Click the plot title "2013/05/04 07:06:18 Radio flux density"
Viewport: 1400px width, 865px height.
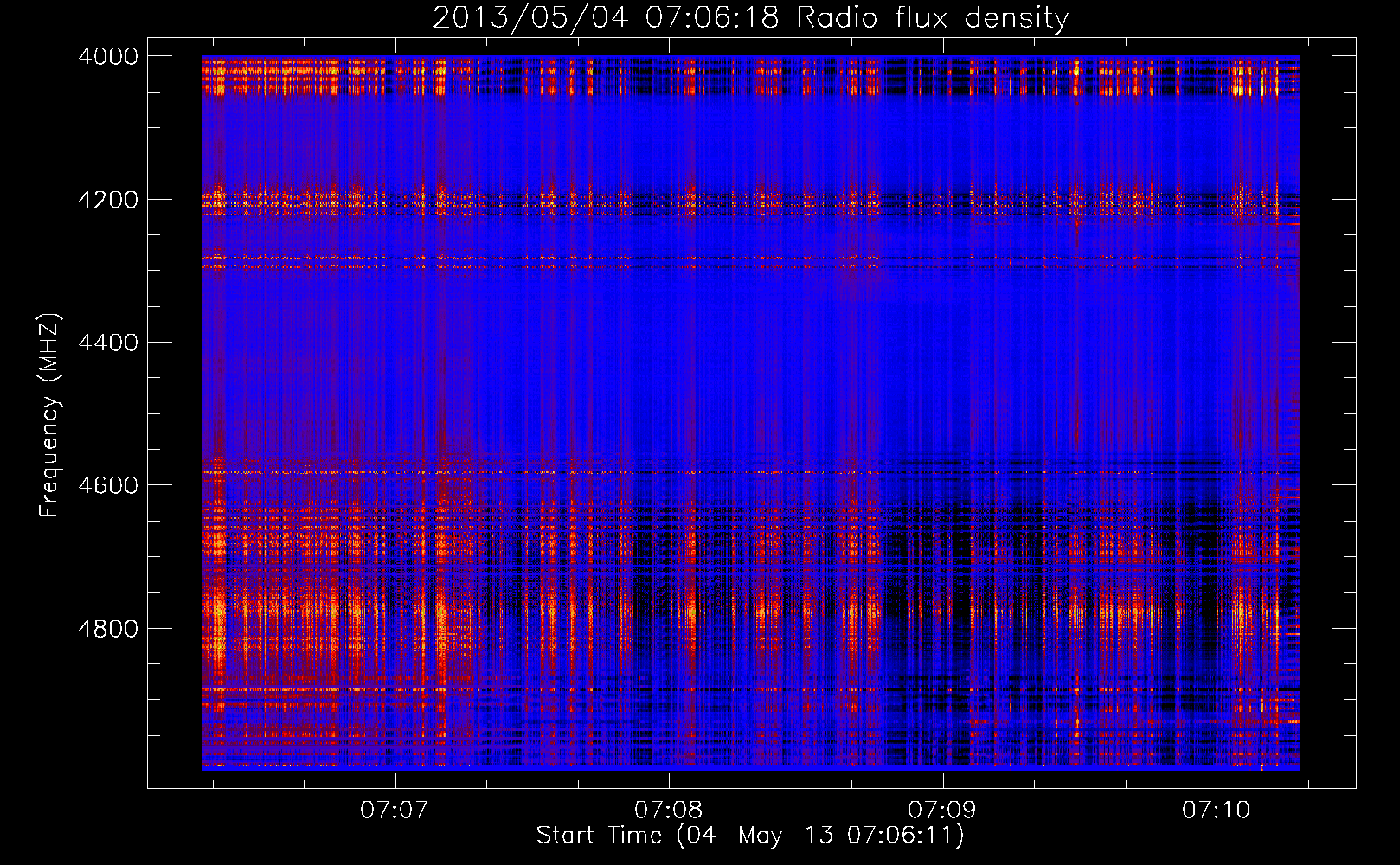tap(750, 17)
